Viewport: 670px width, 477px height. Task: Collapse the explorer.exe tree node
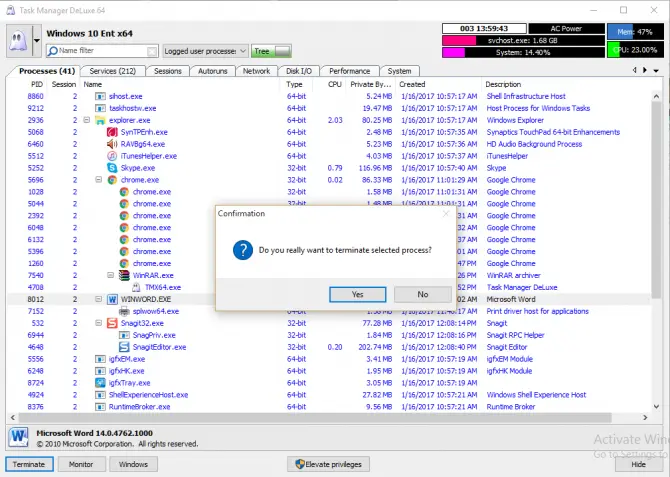coord(87,120)
